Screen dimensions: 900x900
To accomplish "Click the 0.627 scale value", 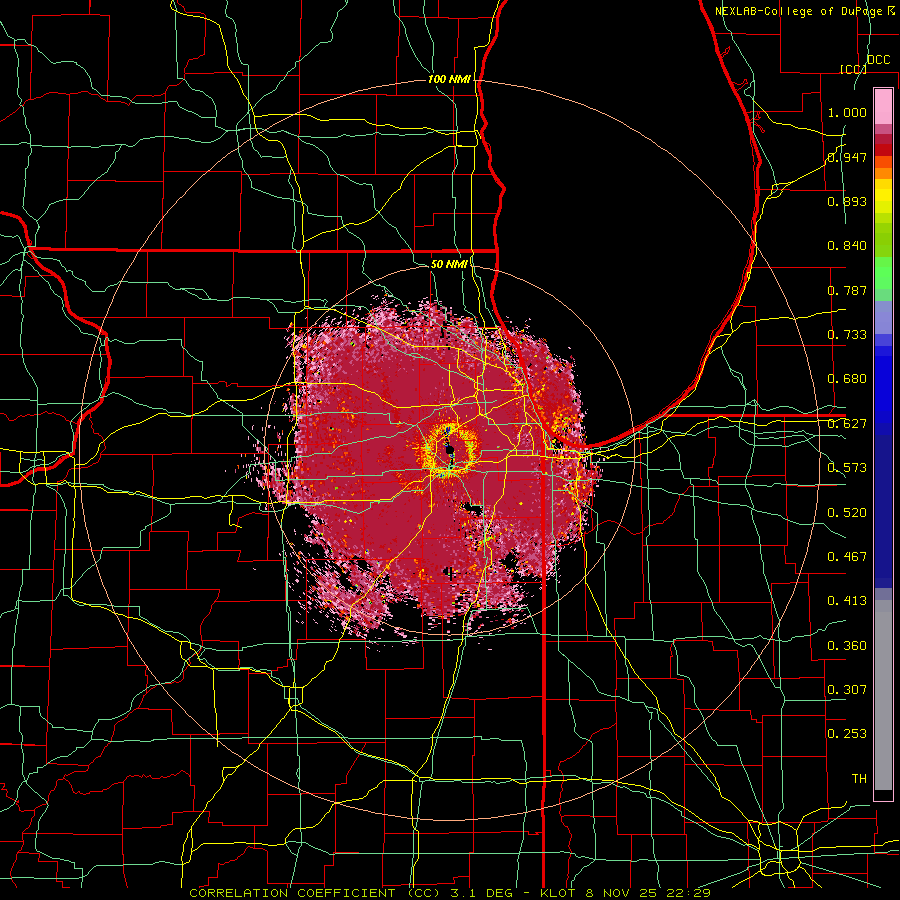I will coord(847,424).
